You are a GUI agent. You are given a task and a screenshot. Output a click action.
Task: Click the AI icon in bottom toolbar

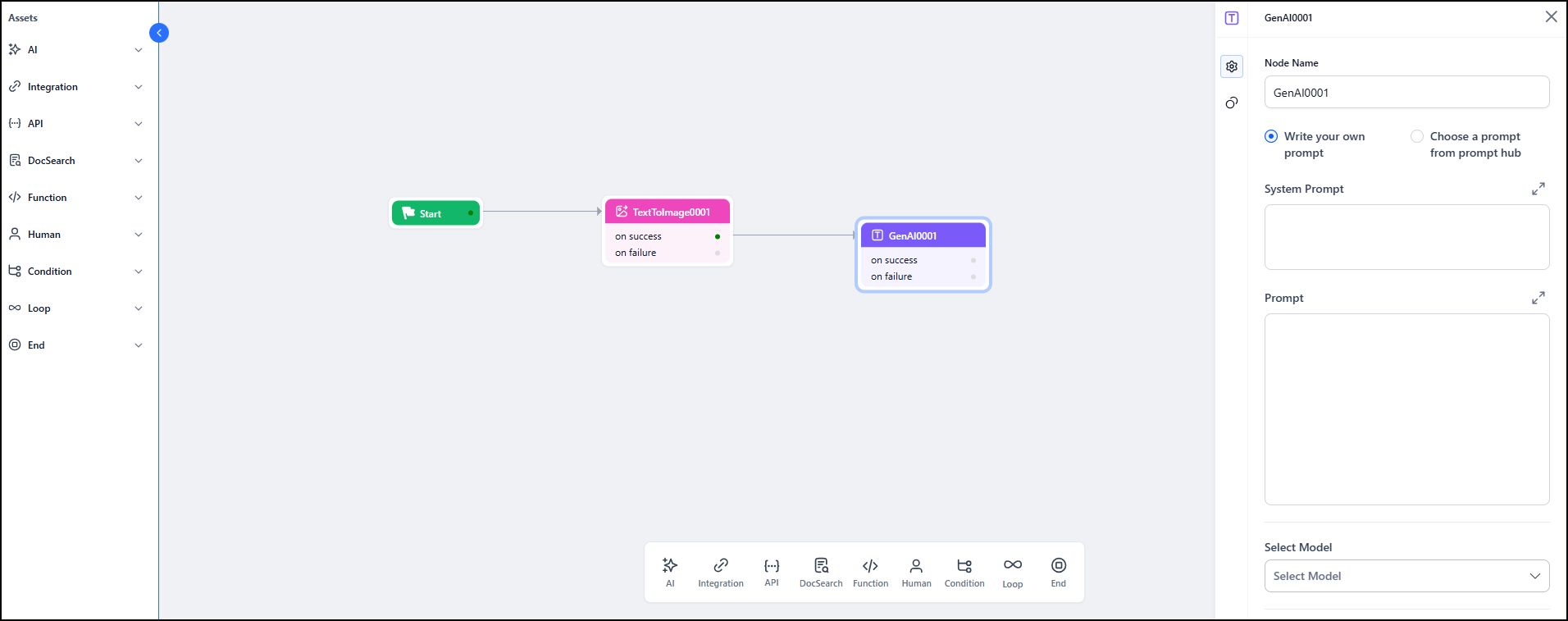(670, 572)
